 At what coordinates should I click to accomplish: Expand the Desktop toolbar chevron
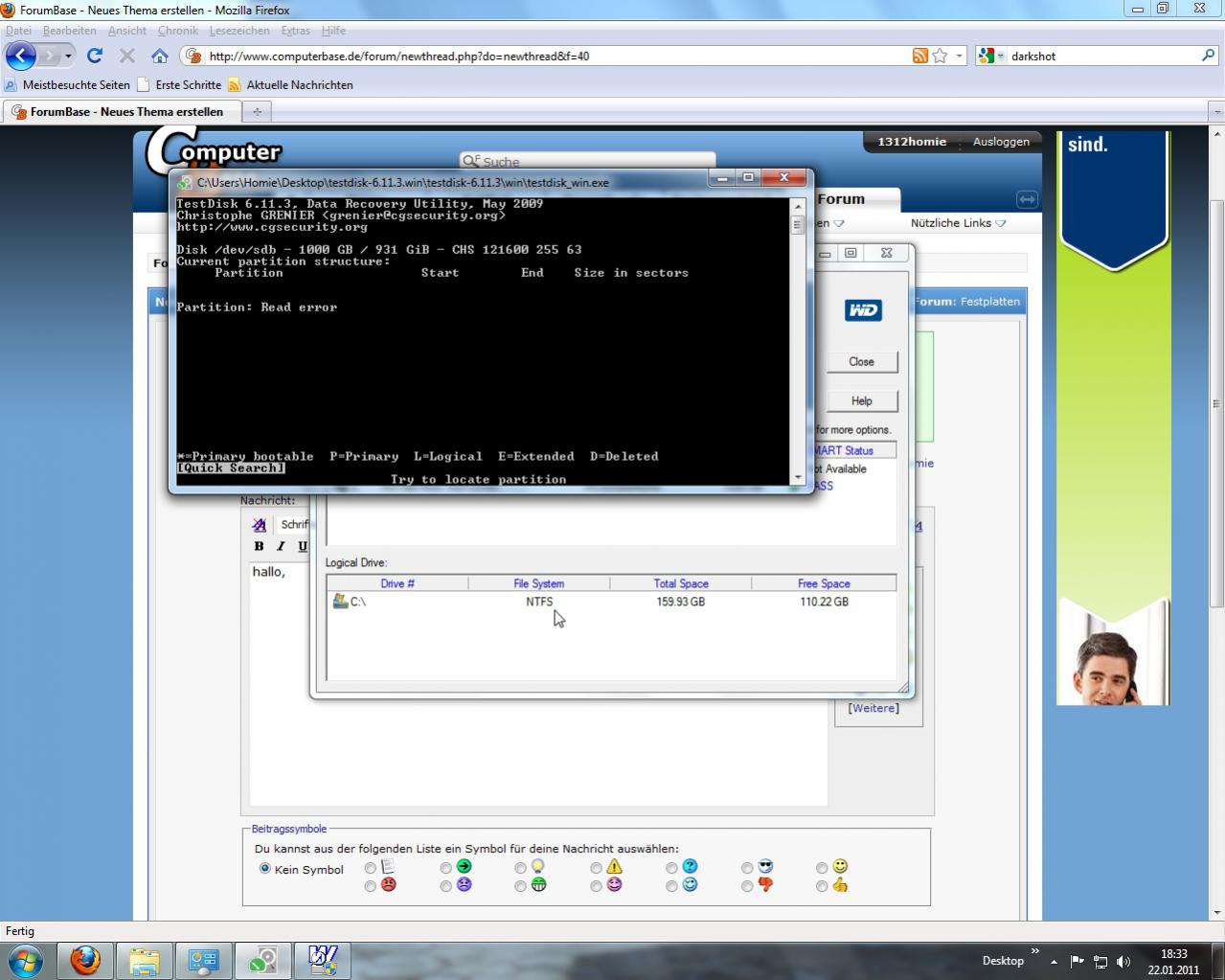click(1034, 952)
